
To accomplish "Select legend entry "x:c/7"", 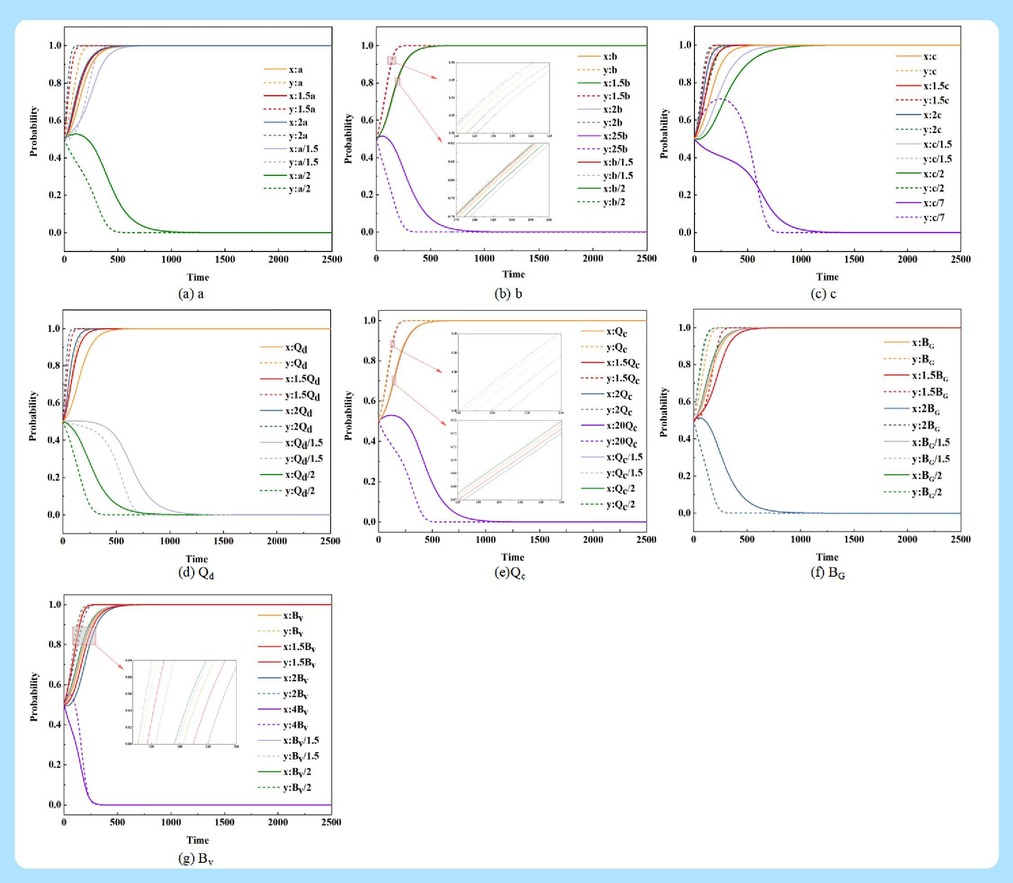I will 921,203.
